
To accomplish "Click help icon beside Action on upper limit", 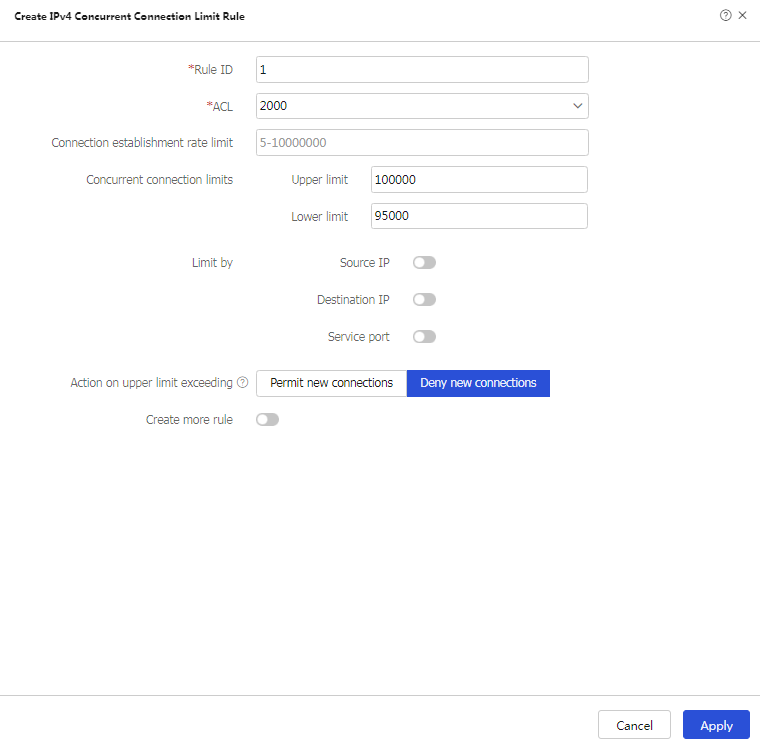I will coord(242,382).
